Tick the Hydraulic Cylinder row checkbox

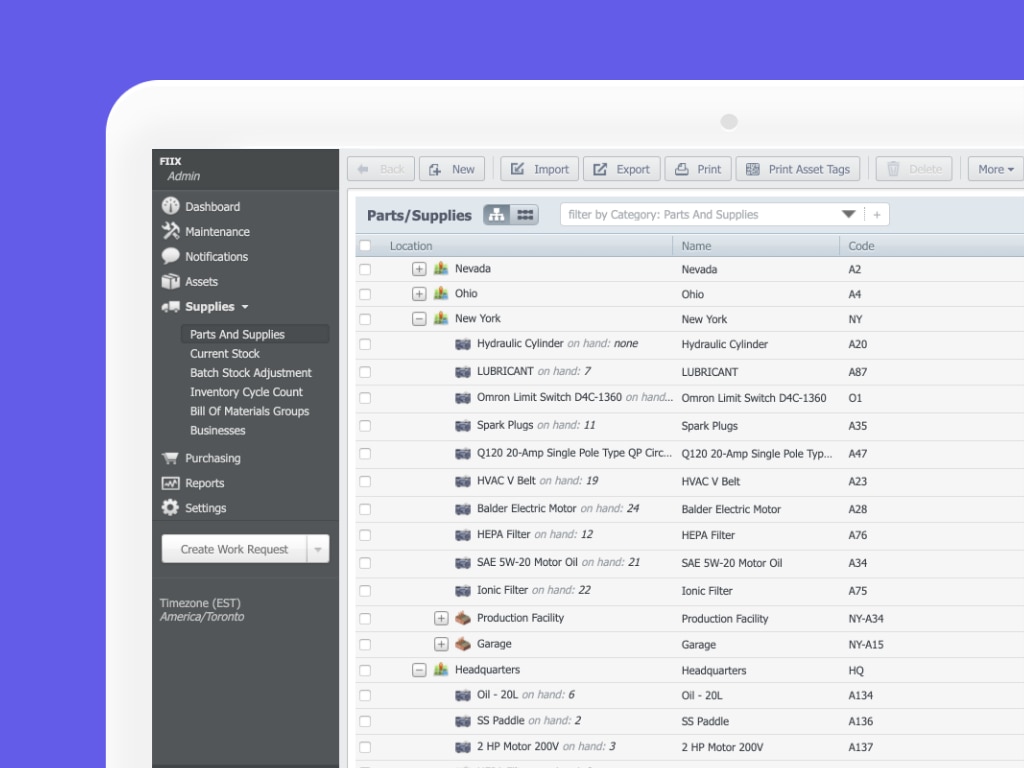point(365,344)
